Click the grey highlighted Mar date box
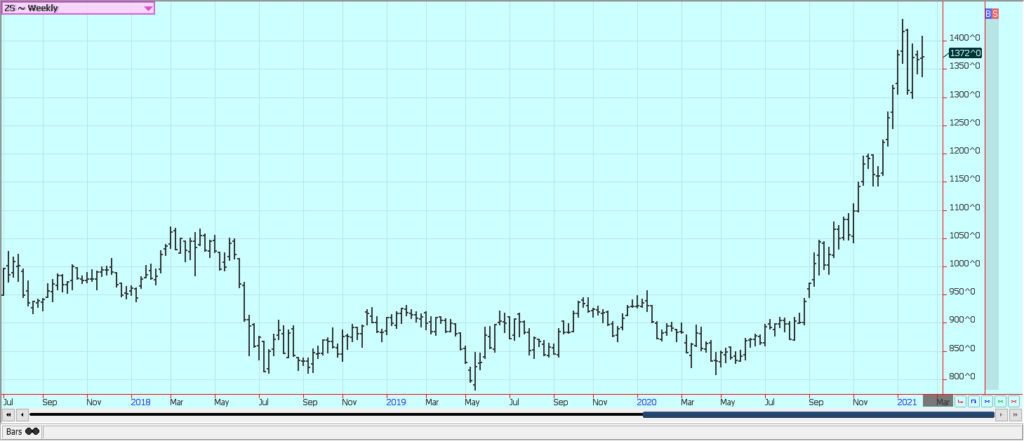This screenshot has height=441, width=1024. tap(938, 401)
